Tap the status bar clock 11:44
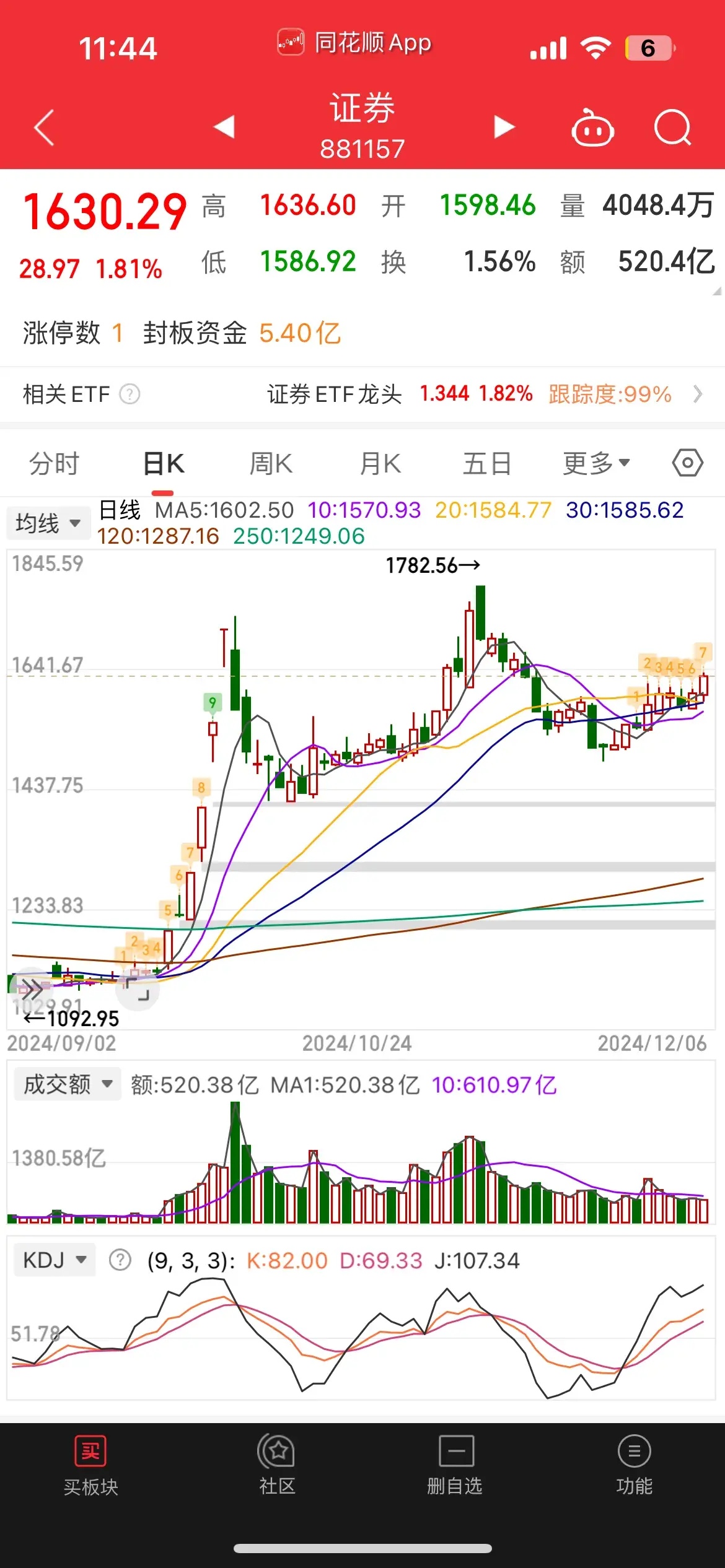725x1568 pixels. 118,48
